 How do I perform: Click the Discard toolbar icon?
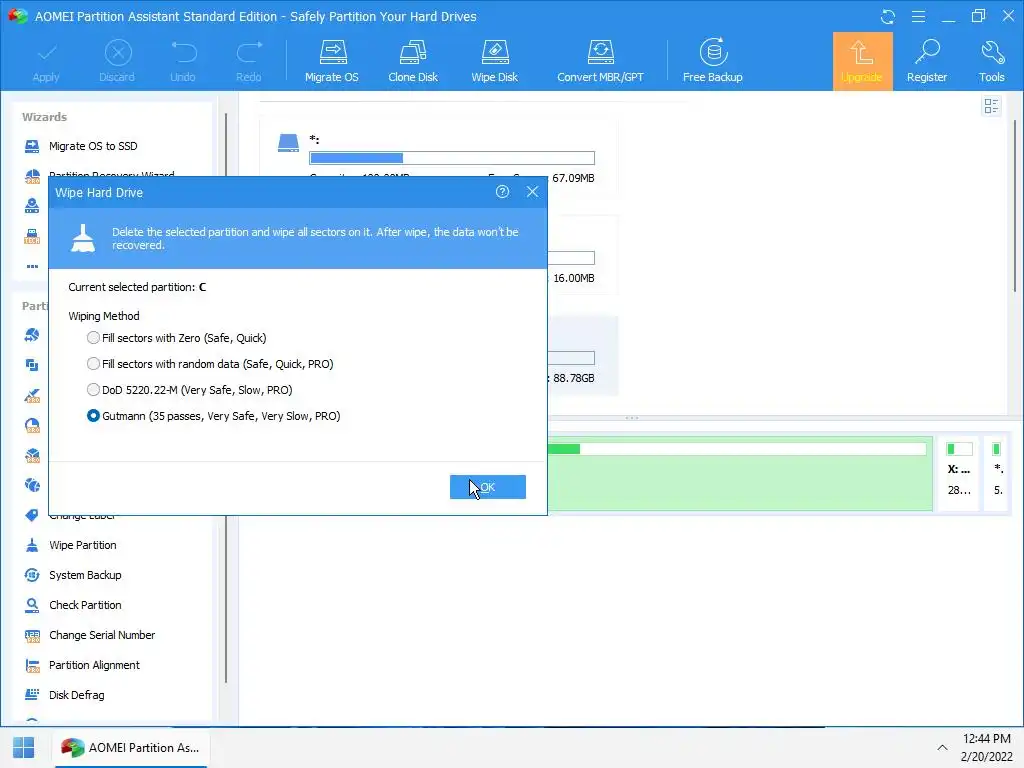[x=118, y=53]
